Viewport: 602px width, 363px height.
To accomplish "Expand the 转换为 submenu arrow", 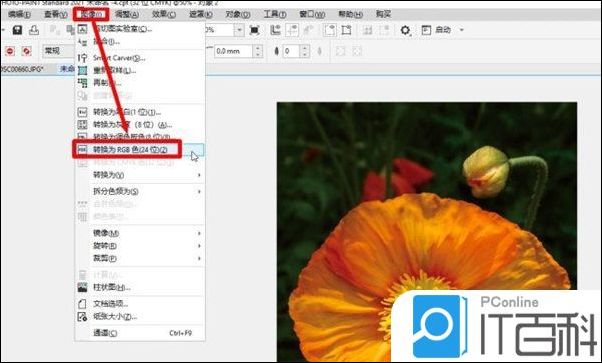I will 199,175.
